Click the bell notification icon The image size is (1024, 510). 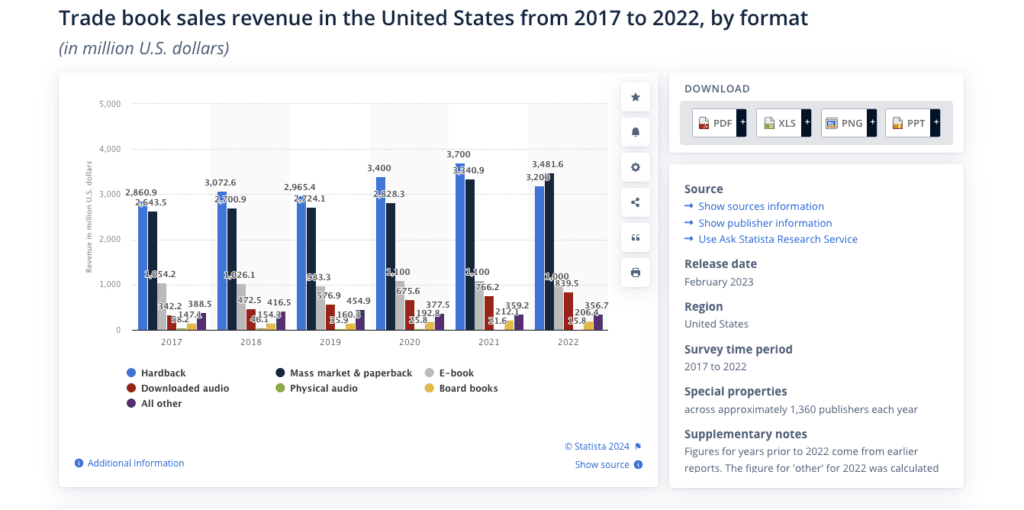[x=635, y=132]
